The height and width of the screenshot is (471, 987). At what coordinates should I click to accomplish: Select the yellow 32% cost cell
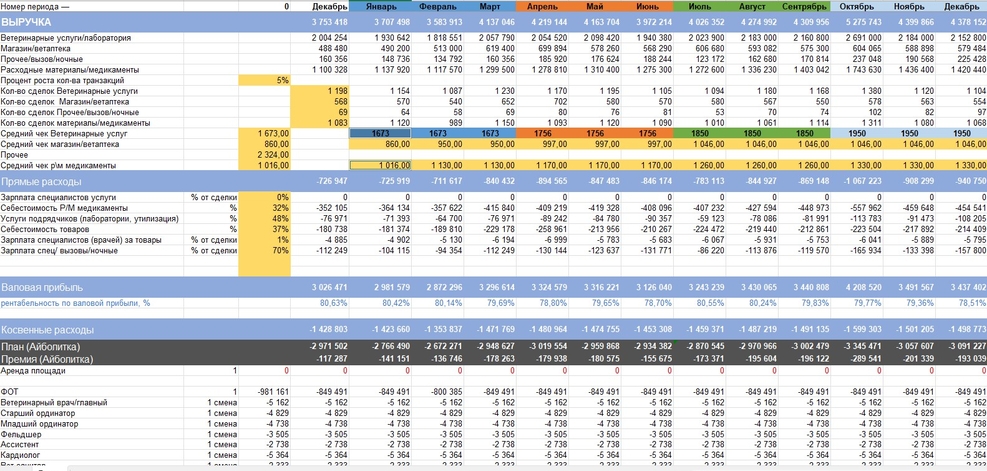[x=264, y=208]
